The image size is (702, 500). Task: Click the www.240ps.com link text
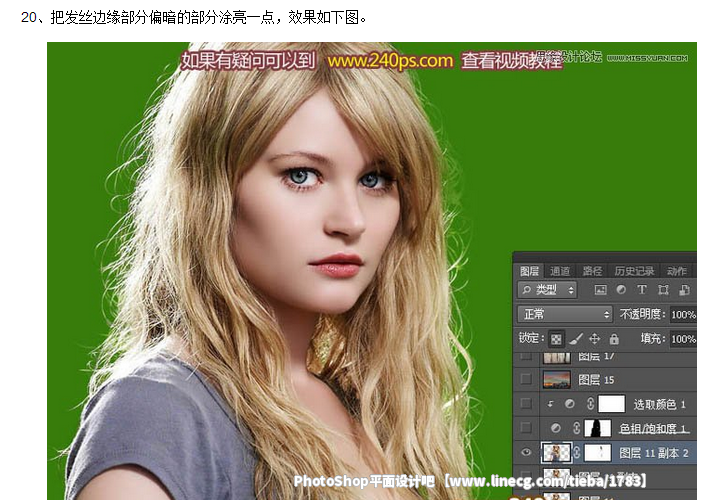pyautogui.click(x=390, y=60)
